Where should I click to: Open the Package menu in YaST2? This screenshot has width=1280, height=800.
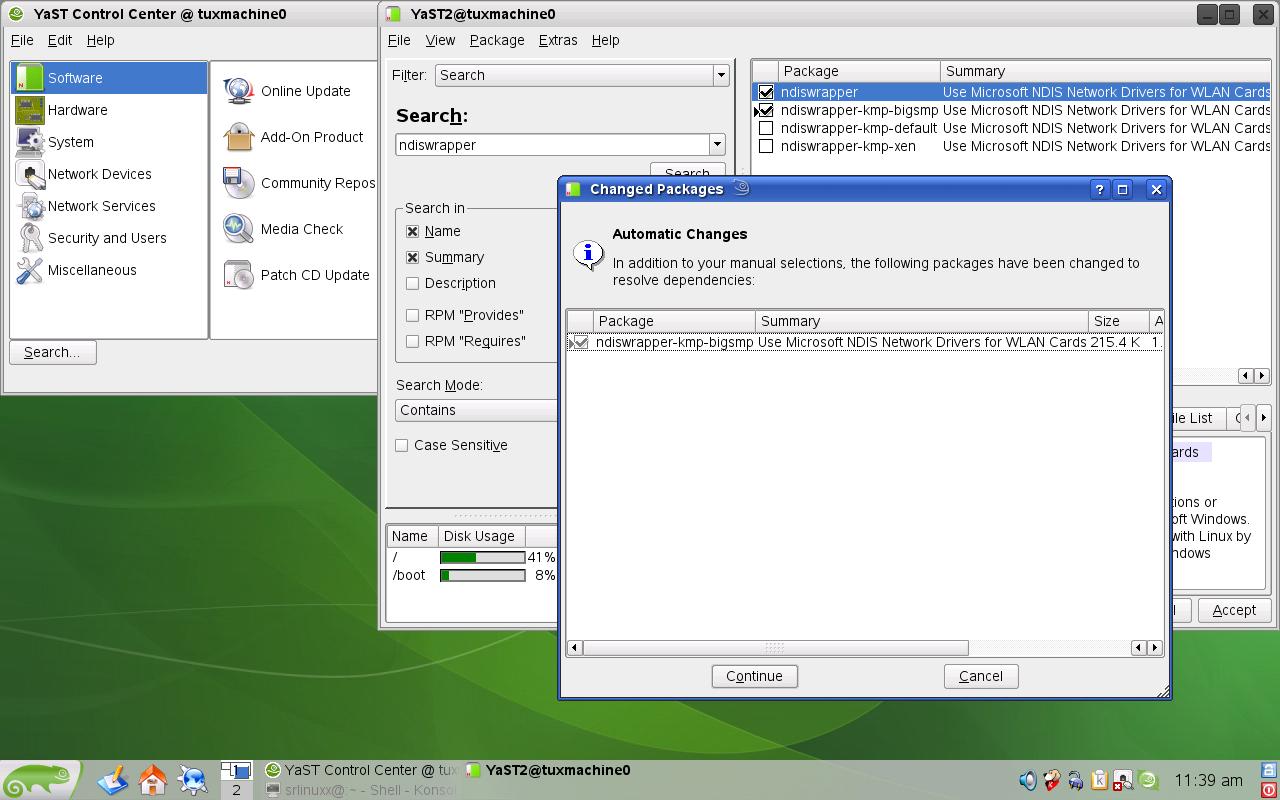point(497,40)
